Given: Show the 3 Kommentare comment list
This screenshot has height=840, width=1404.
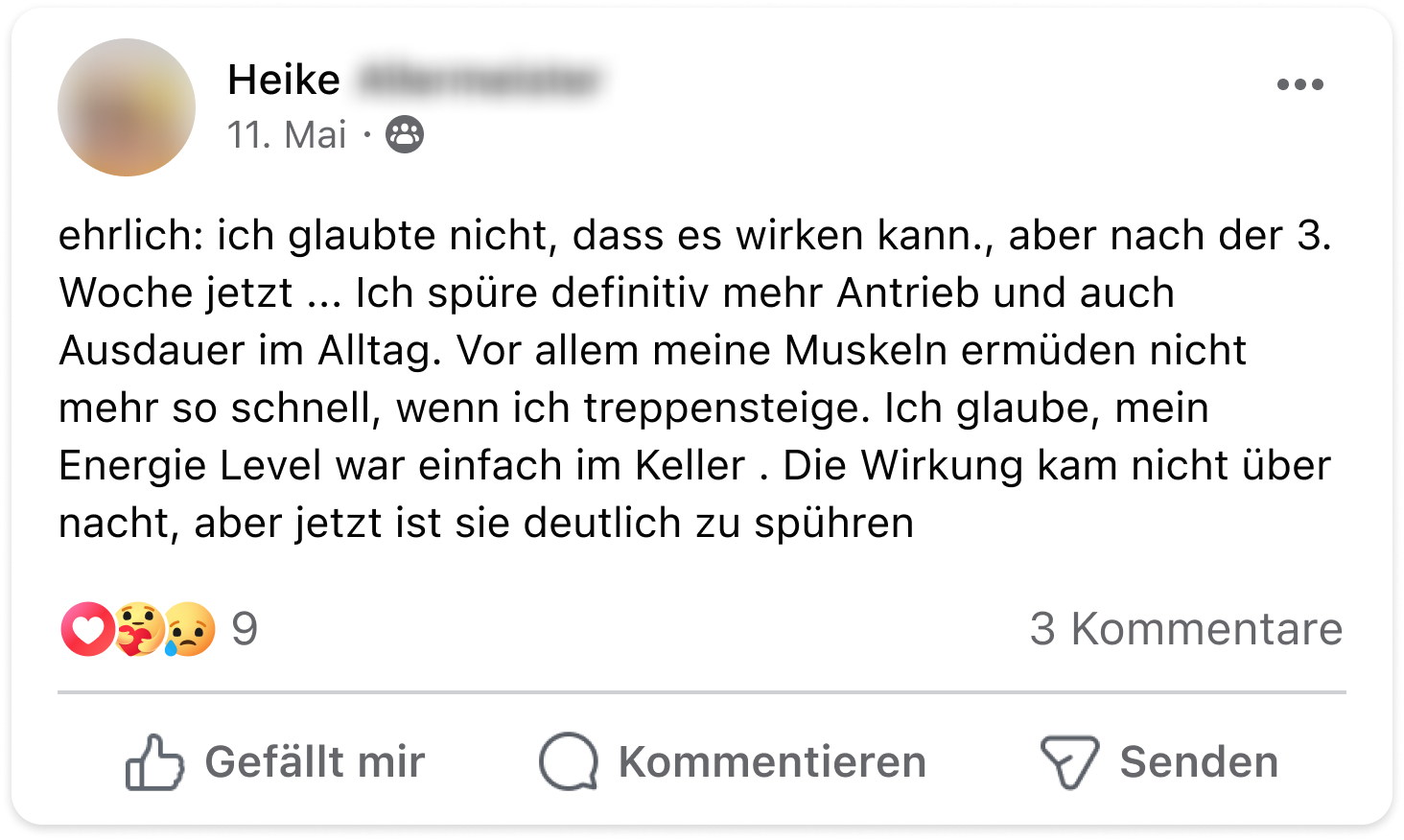Looking at the screenshot, I should click(x=1185, y=629).
